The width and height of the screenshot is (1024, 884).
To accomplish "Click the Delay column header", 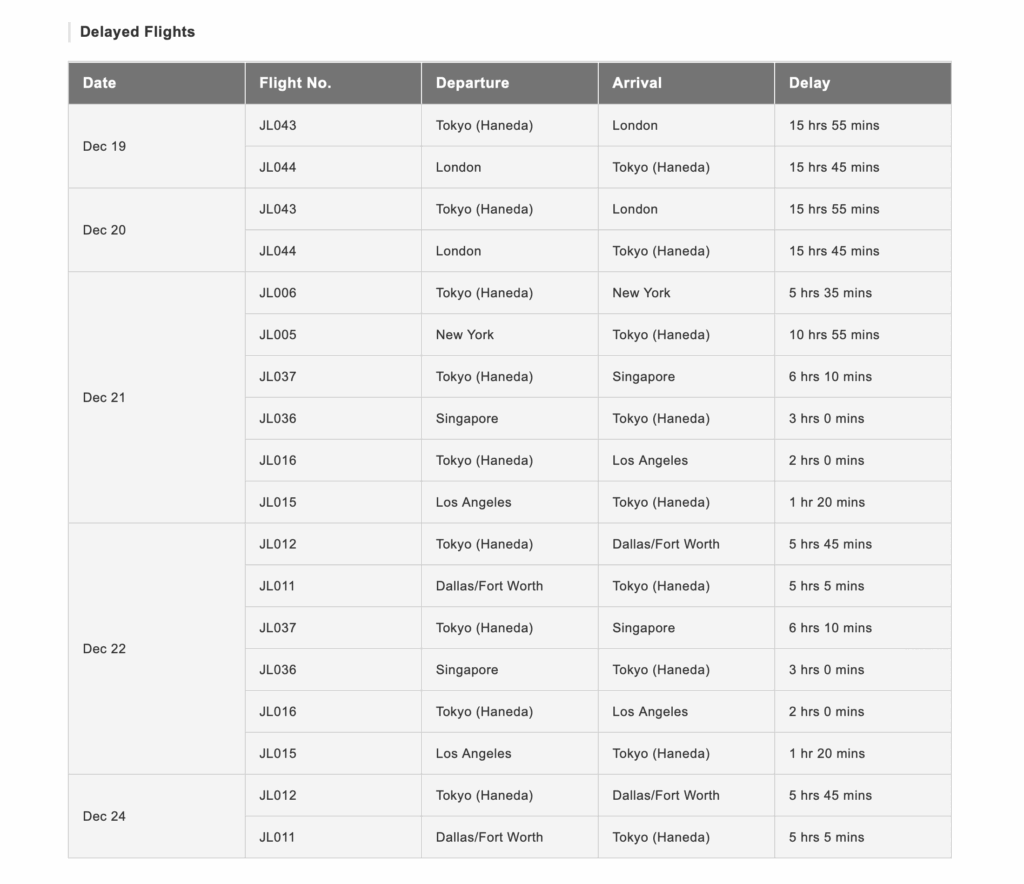I will click(x=809, y=83).
